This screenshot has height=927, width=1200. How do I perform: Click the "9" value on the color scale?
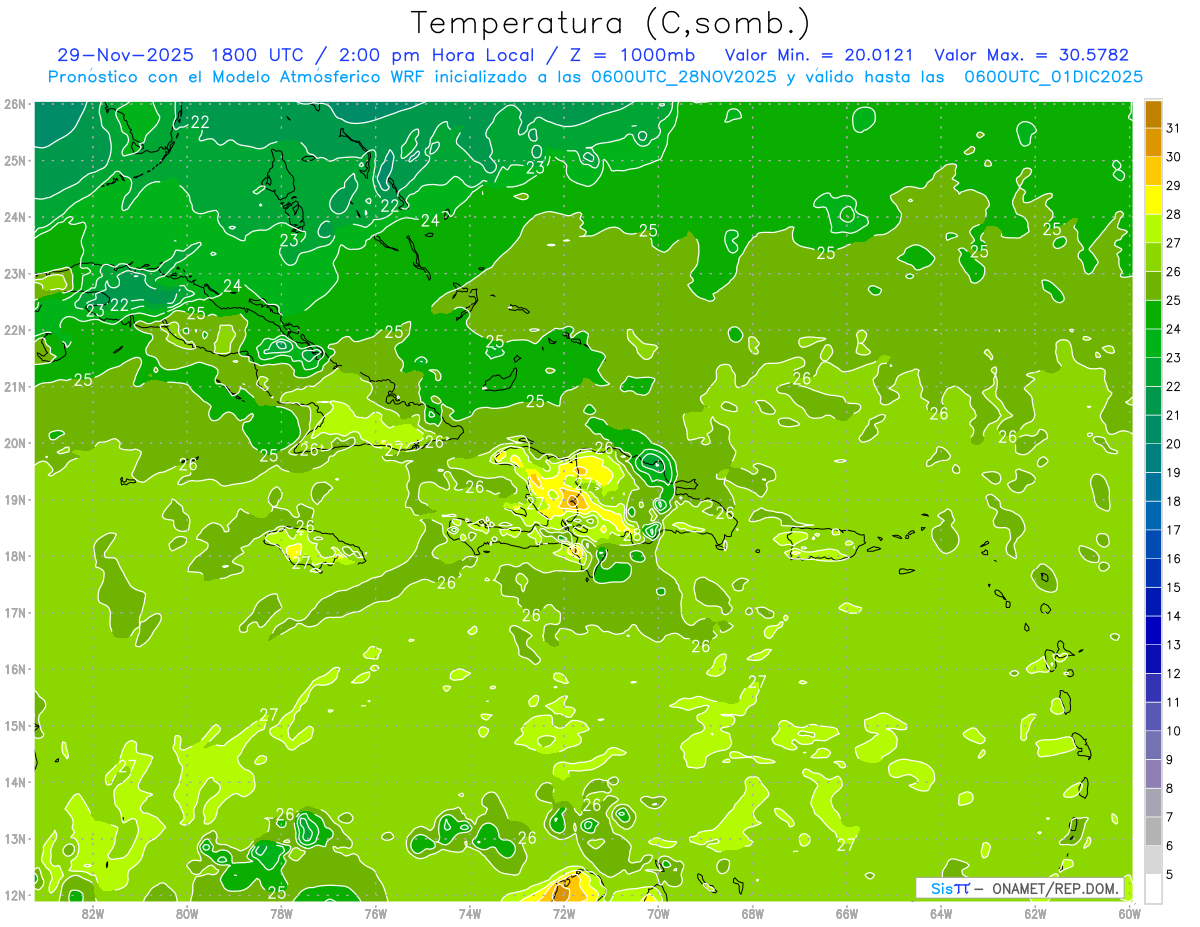coord(1170,759)
